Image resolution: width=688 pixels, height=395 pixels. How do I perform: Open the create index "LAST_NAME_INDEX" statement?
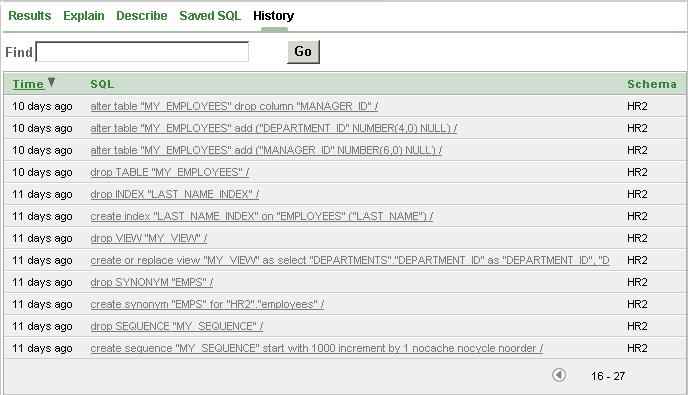click(262, 216)
